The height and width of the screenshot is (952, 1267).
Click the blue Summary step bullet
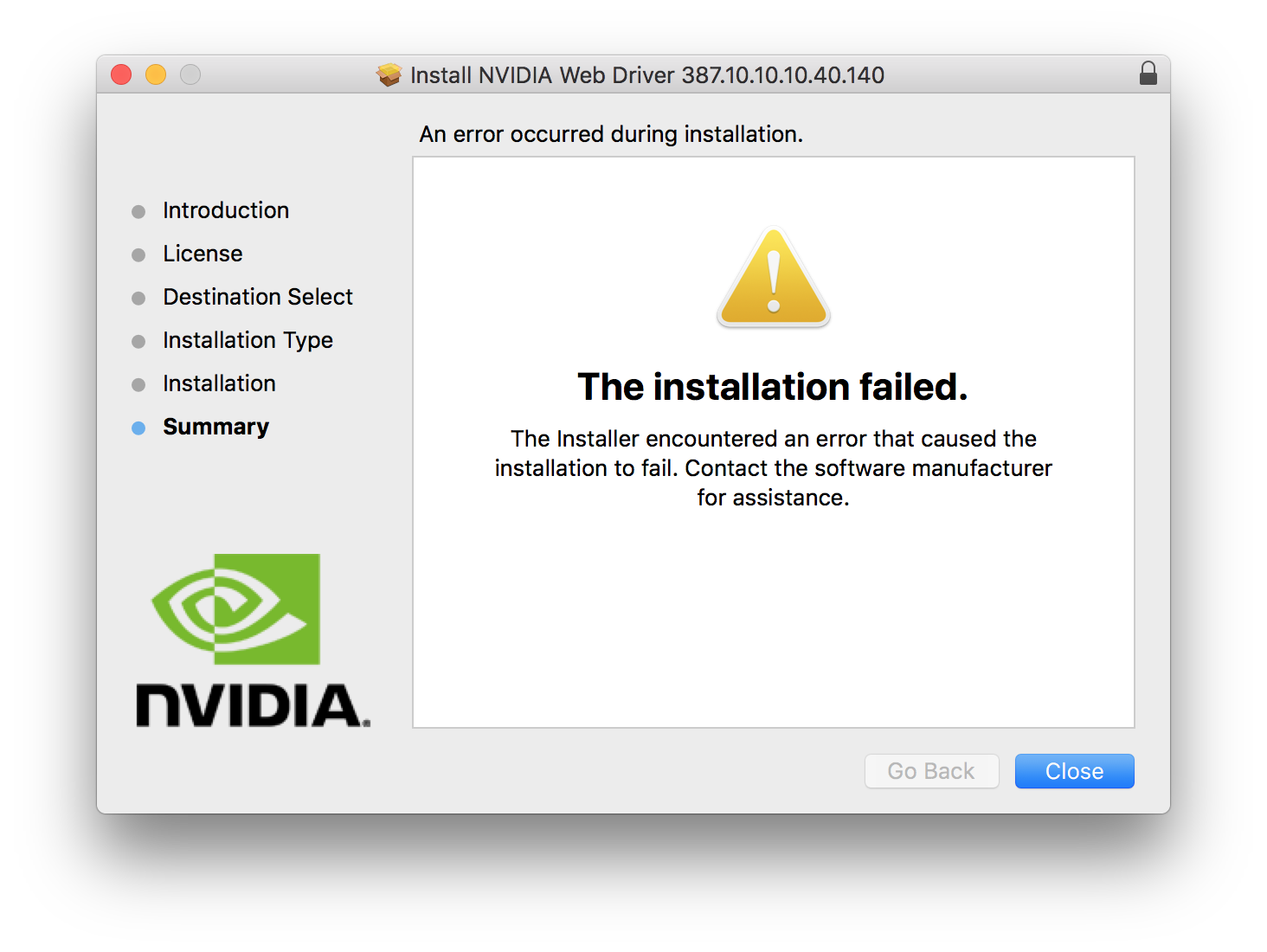(138, 428)
